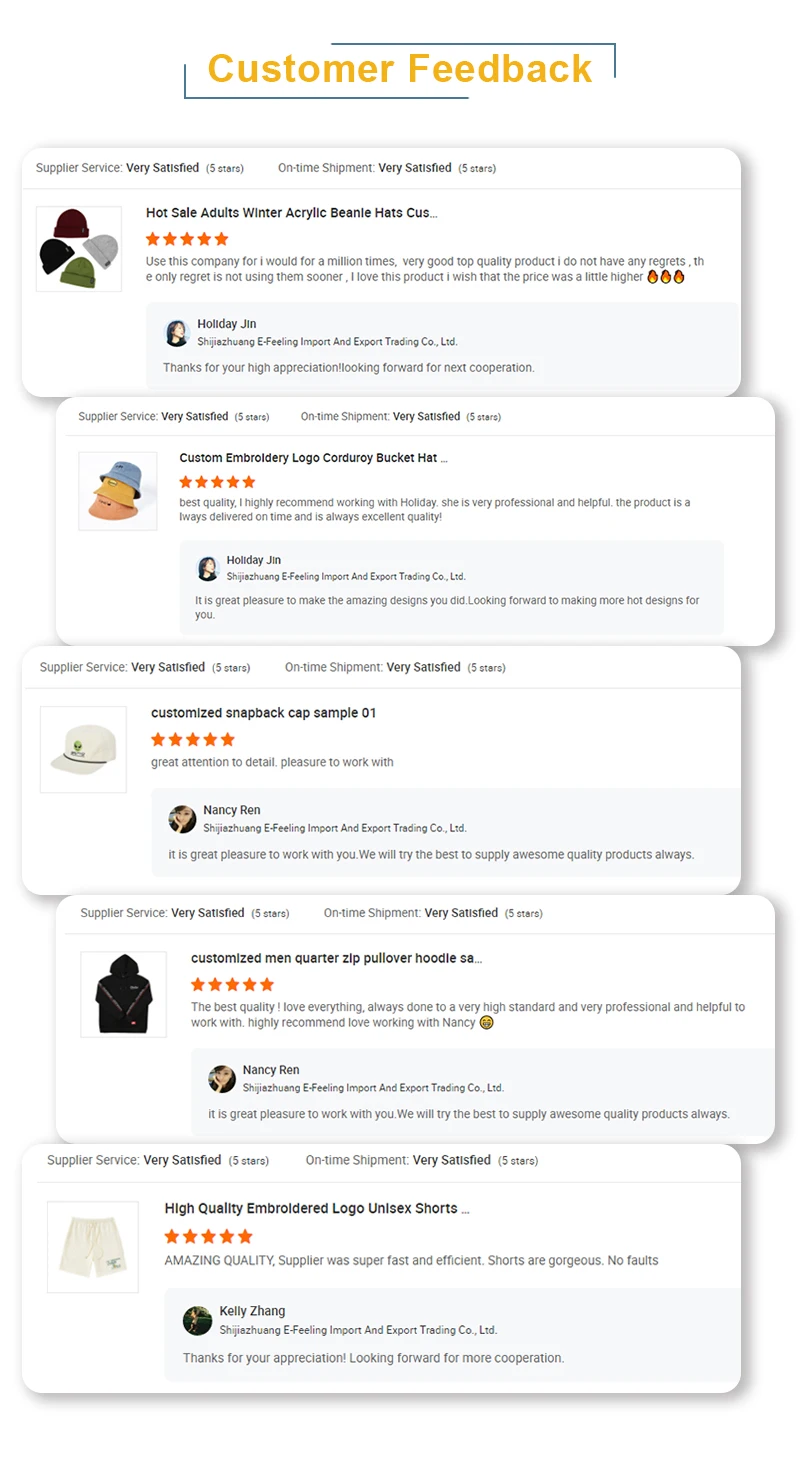Image resolution: width=800 pixels, height=1465 pixels.
Task: Click the black hoodie product thumbnail
Action: pos(123,994)
